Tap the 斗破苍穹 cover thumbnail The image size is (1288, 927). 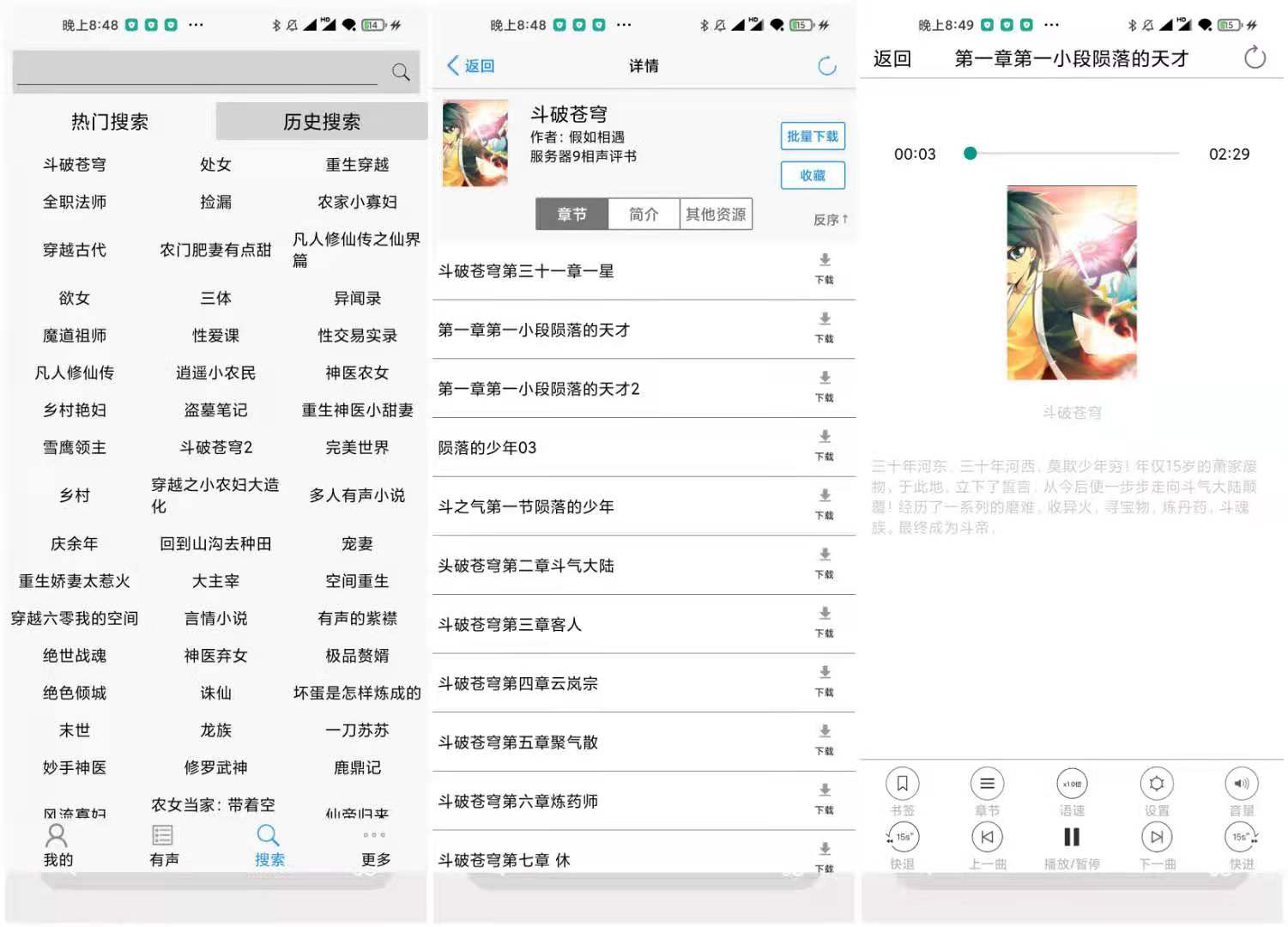click(475, 143)
